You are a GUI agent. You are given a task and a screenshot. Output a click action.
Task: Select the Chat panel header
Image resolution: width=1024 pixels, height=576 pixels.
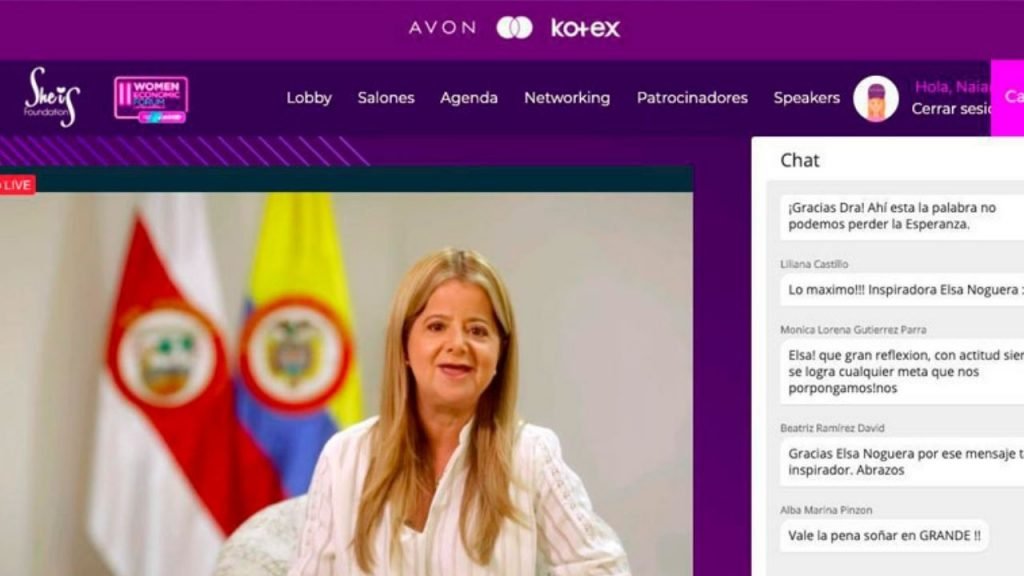[x=800, y=161]
